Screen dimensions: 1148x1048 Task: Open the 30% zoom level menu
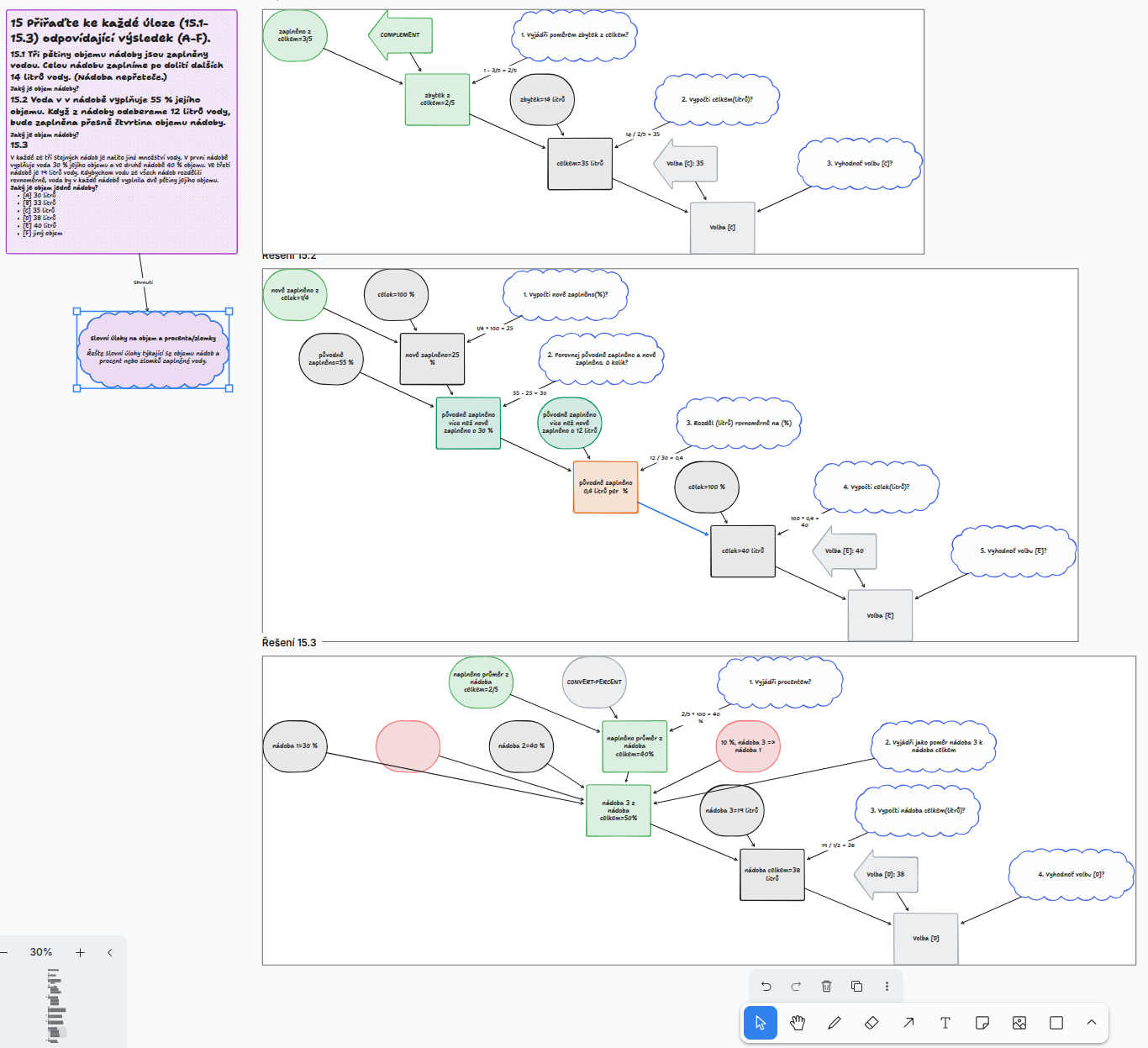coord(41,952)
